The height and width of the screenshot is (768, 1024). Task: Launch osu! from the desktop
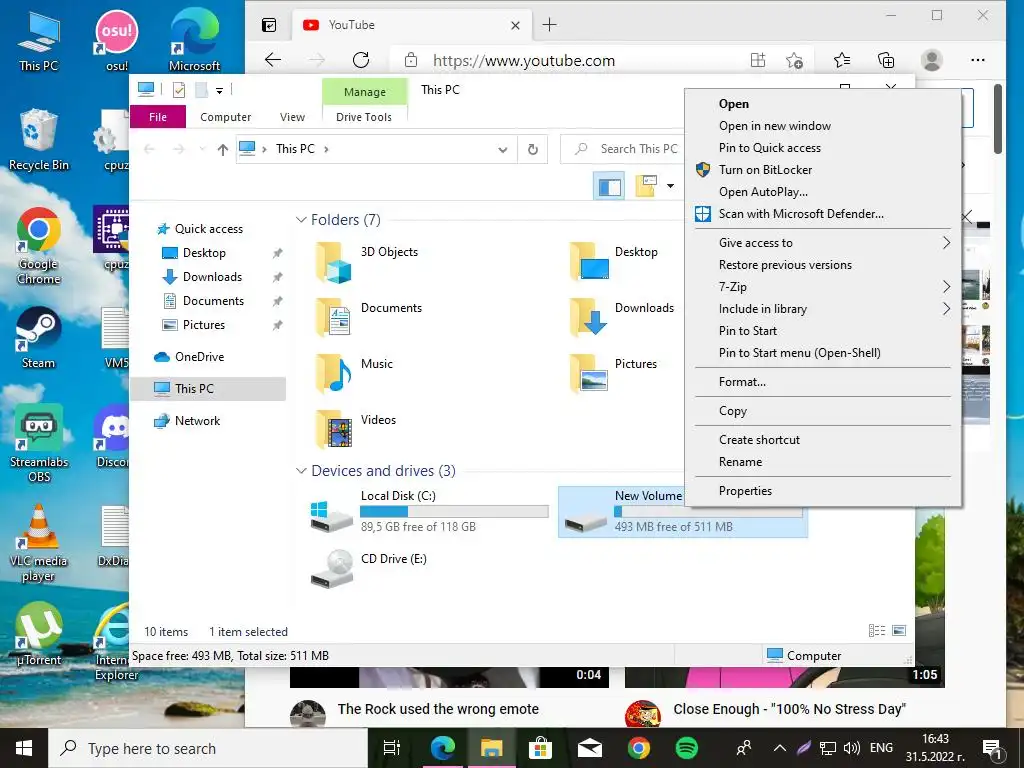click(x=117, y=40)
